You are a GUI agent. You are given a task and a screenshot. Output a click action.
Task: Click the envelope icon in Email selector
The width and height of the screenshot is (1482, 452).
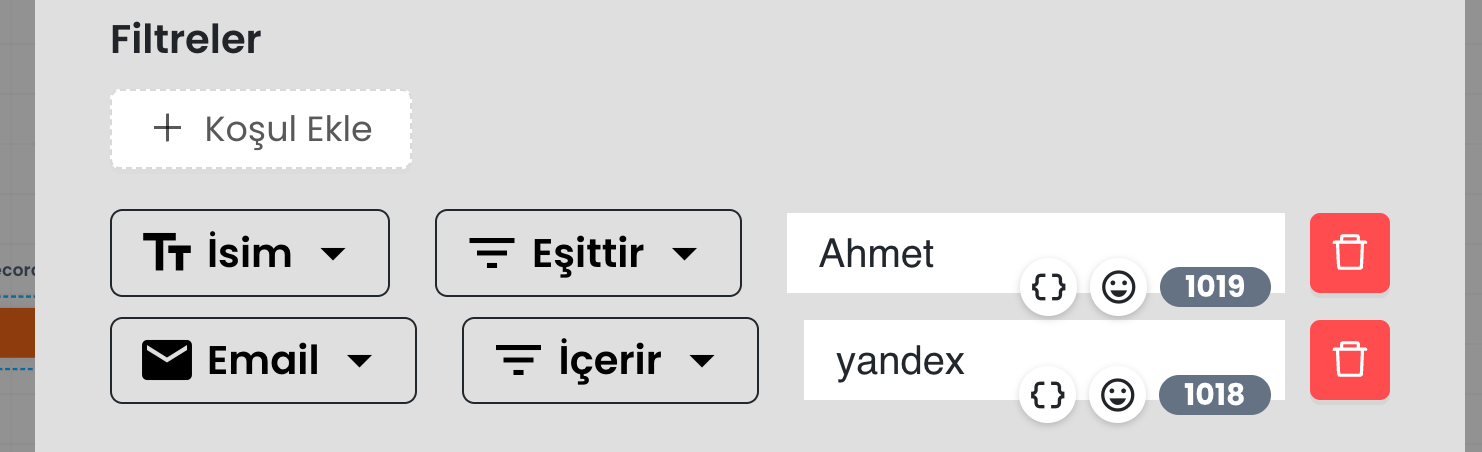click(x=166, y=360)
